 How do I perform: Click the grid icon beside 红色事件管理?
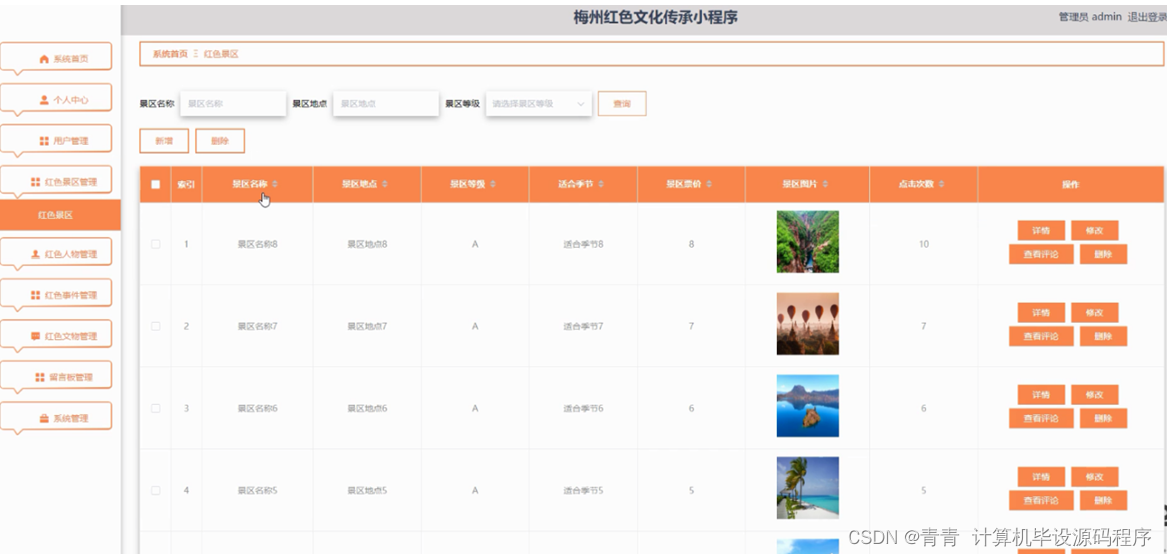[x=35, y=295]
